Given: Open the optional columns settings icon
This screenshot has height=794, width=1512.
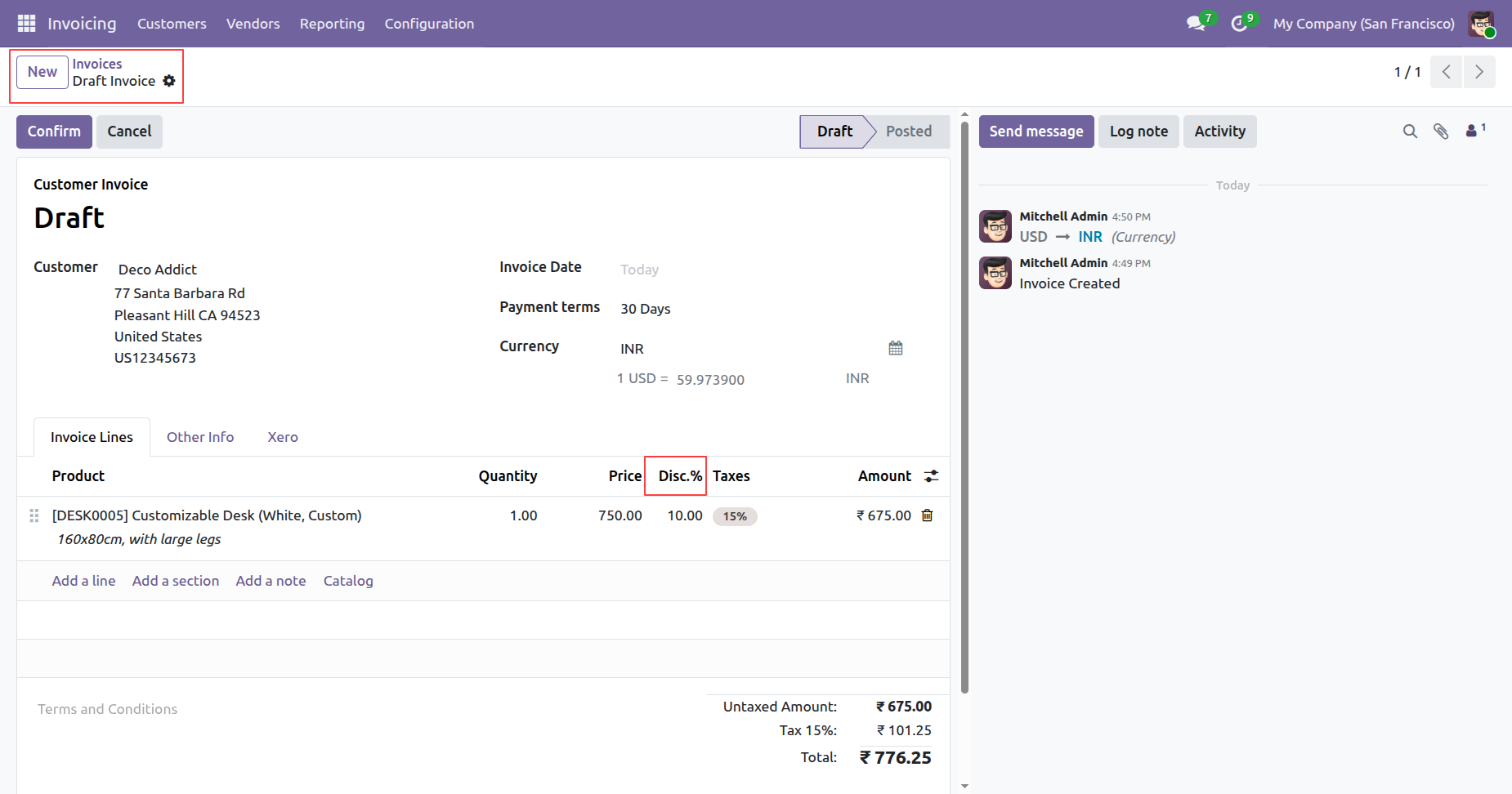Looking at the screenshot, I should (931, 476).
